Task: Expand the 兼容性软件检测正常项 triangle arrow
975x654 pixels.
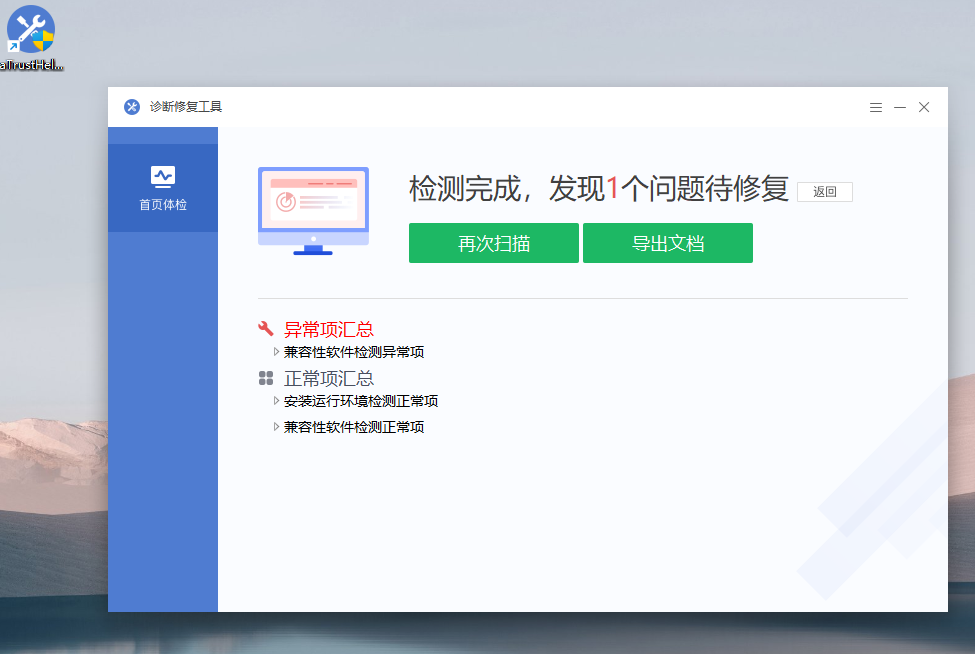Action: 276,427
